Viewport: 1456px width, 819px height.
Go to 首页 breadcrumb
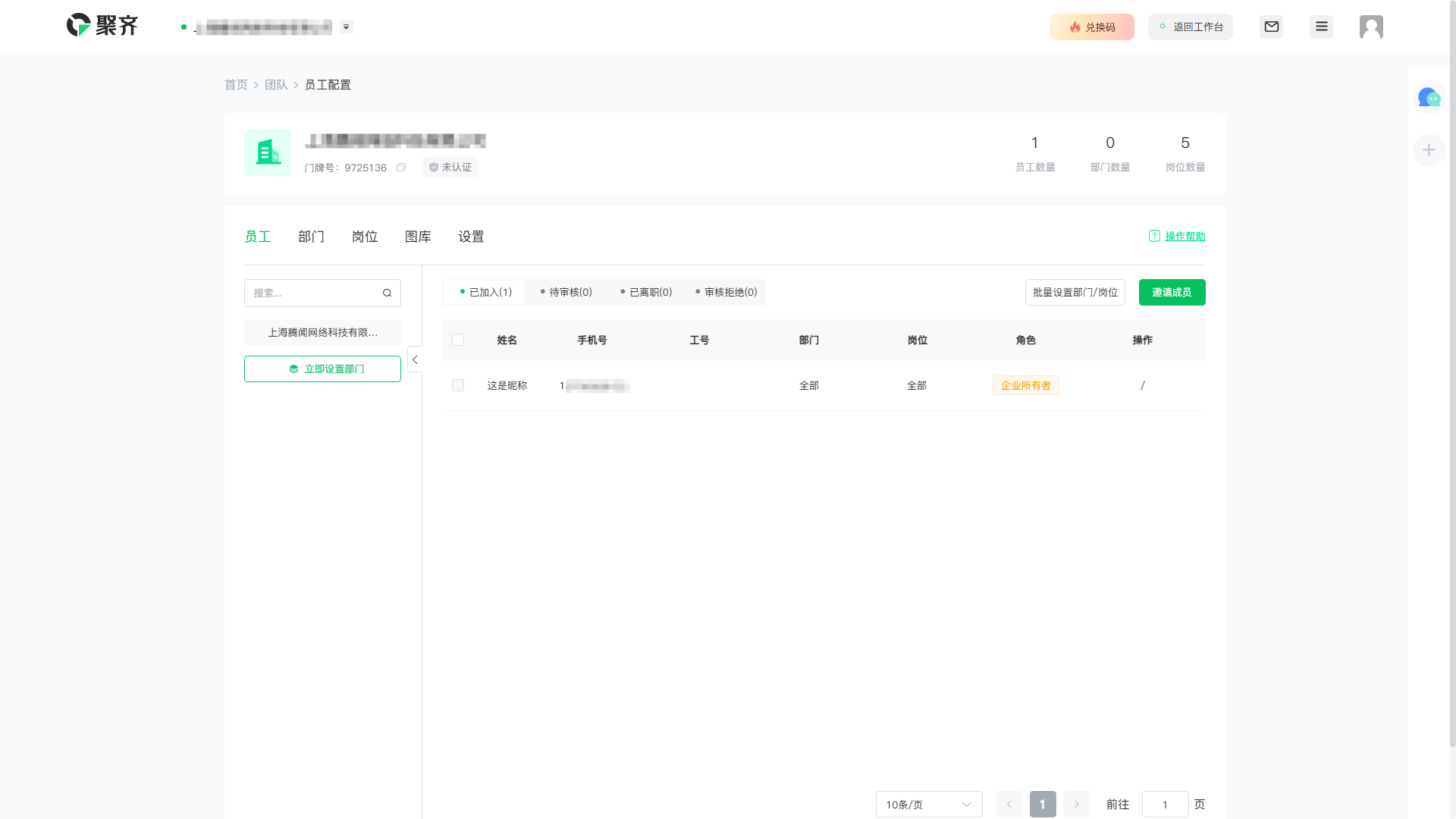pyautogui.click(x=236, y=85)
